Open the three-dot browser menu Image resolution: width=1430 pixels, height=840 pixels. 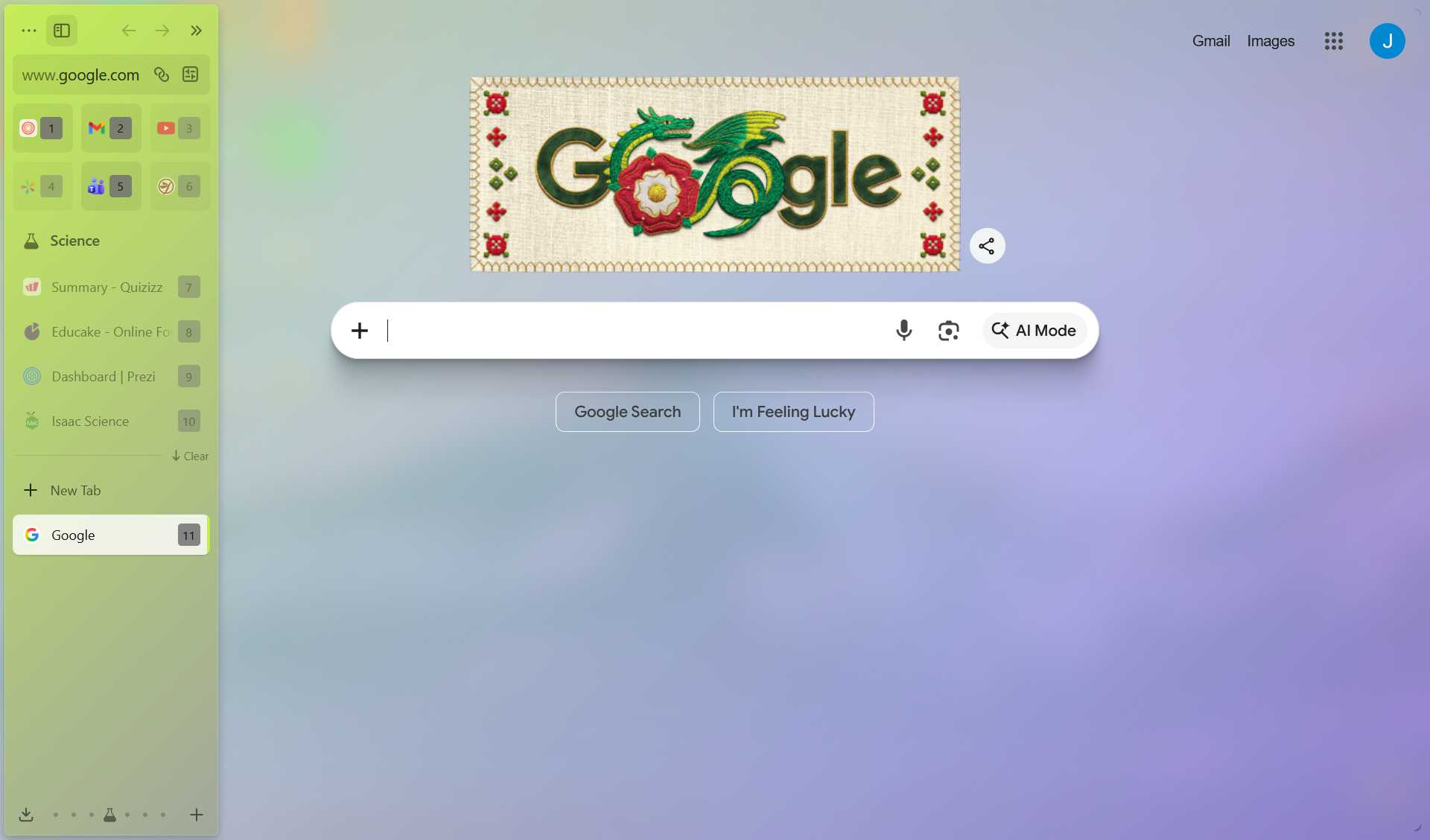29,31
